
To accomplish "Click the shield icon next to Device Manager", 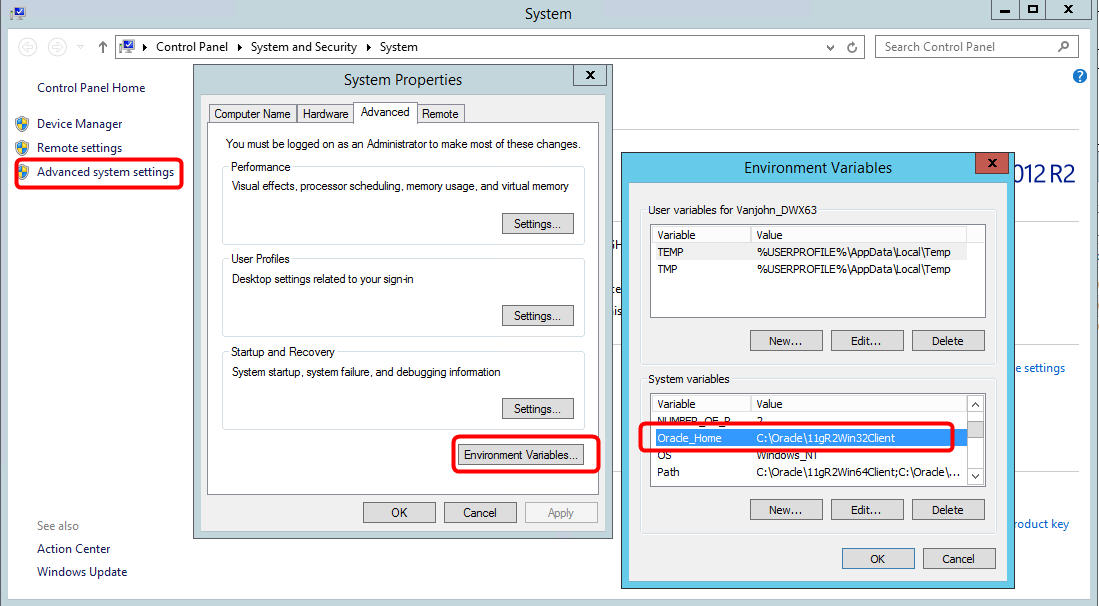I will (x=24, y=123).
